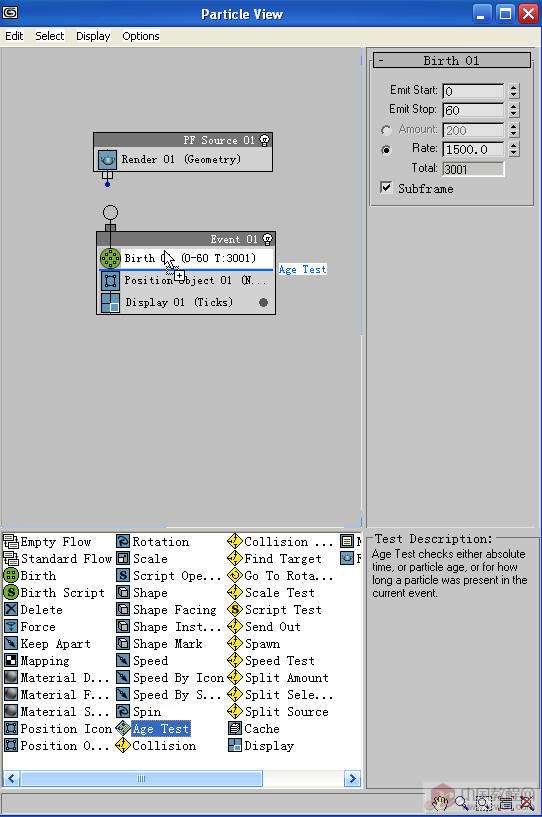Click the Emit Start input field
Screen dimensions: 542x817
(473, 91)
